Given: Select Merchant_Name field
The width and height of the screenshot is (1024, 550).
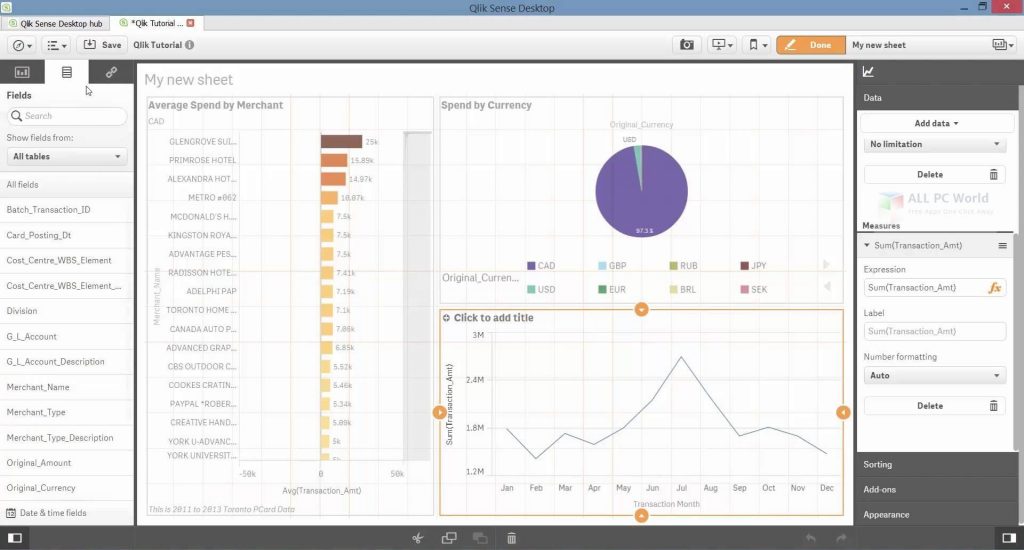Looking at the screenshot, I should click(67, 387).
